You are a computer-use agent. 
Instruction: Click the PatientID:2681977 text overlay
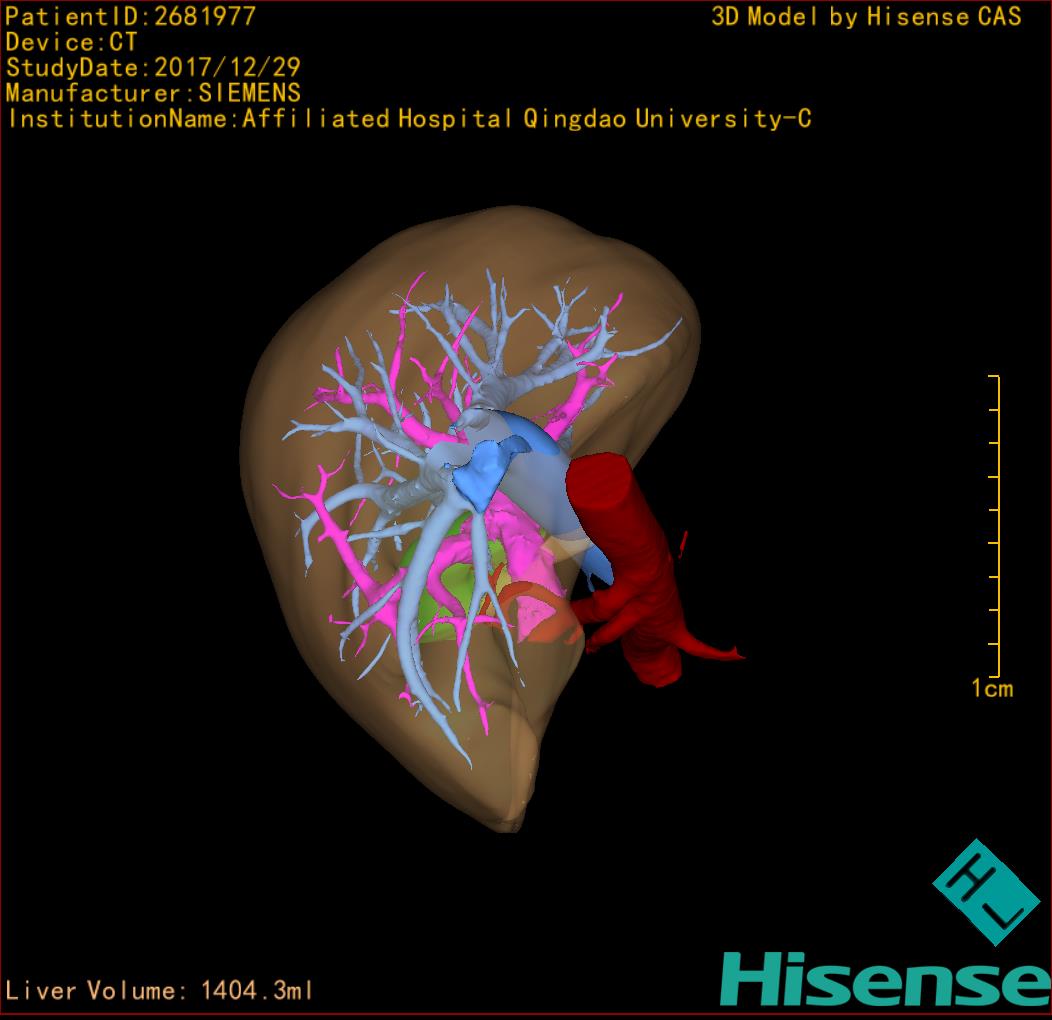pos(130,16)
